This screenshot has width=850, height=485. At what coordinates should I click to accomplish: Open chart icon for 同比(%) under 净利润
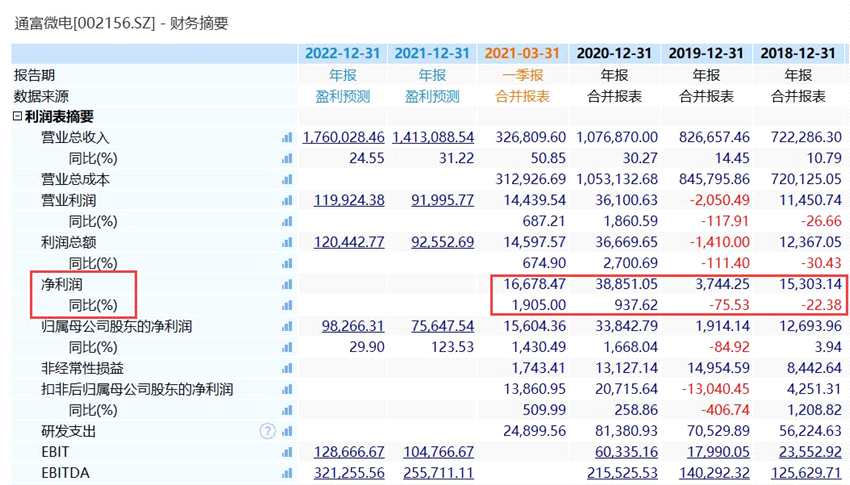pos(287,305)
